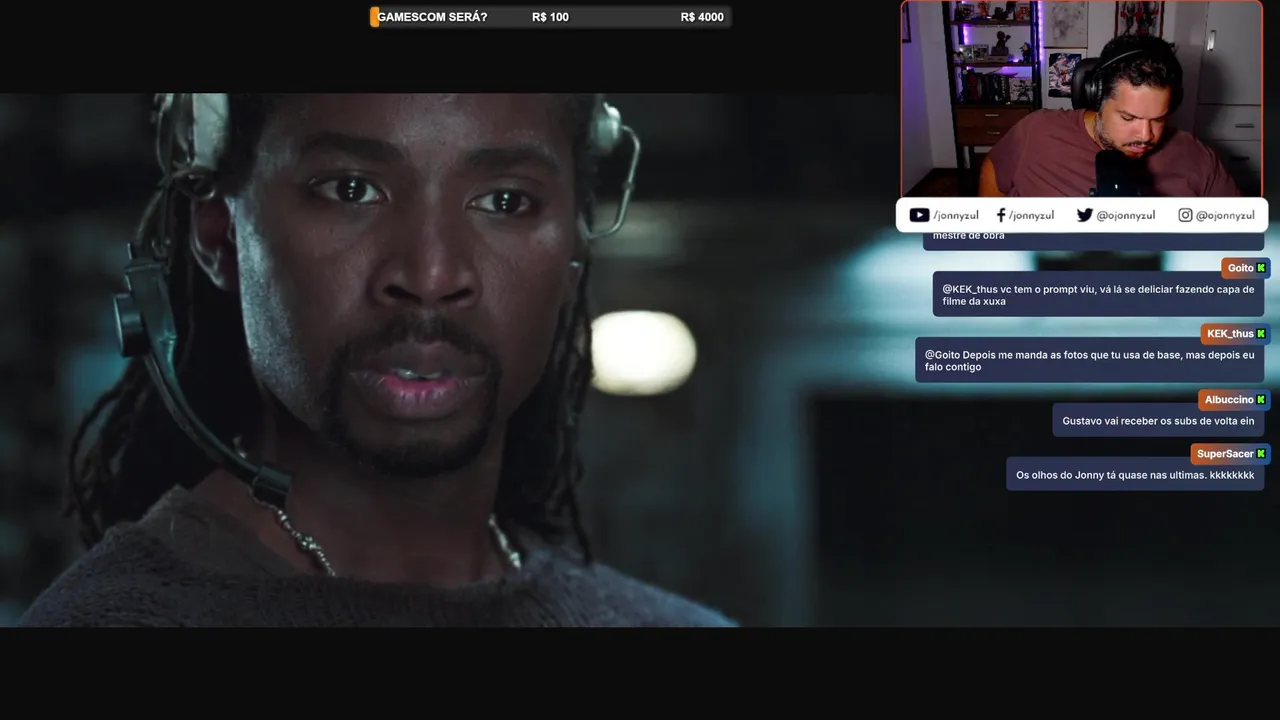Open the @ojonnyzul Twitter handle
This screenshot has width=1280, height=720.
coord(1125,215)
